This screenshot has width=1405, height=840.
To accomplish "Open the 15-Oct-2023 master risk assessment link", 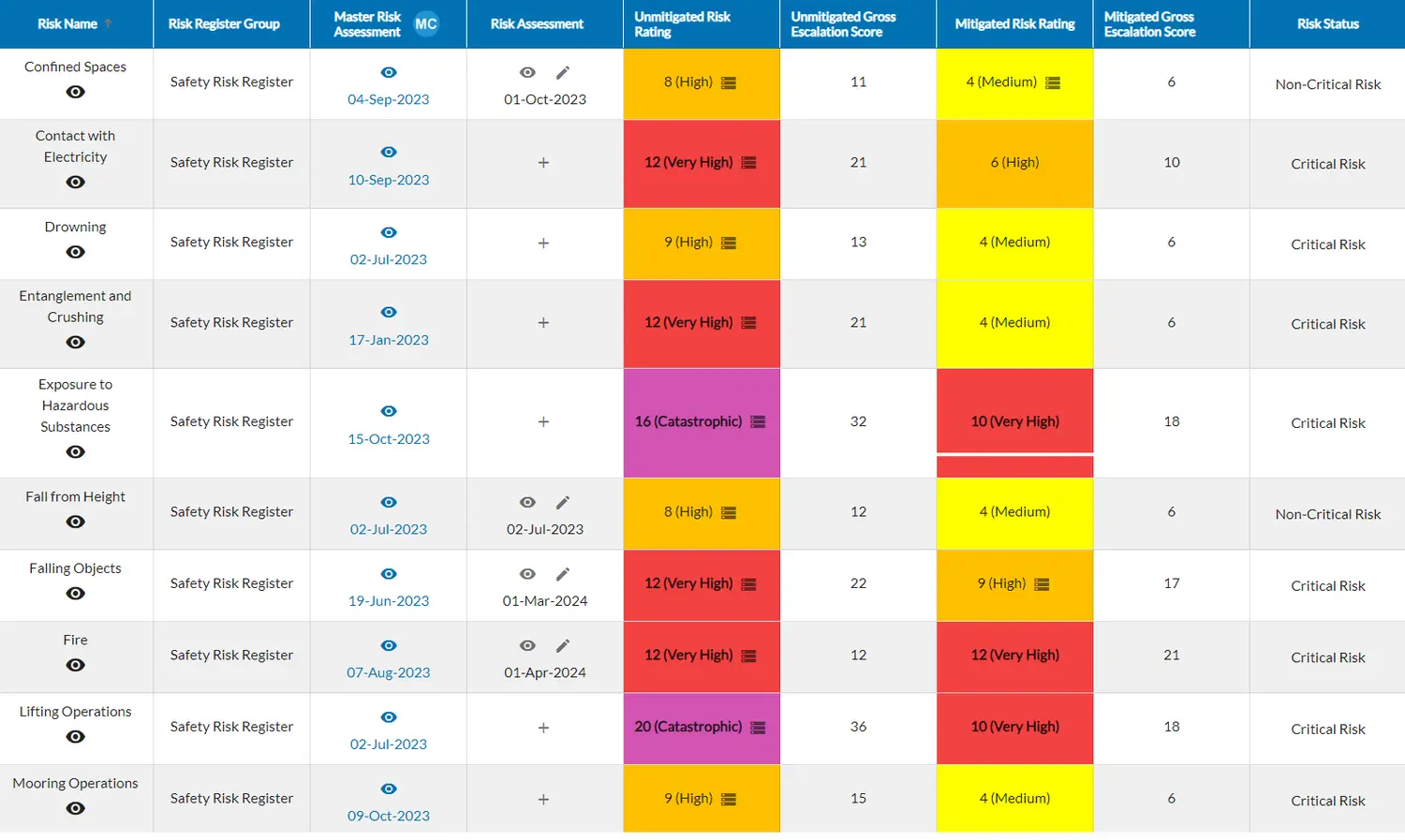I will pyautogui.click(x=388, y=439).
